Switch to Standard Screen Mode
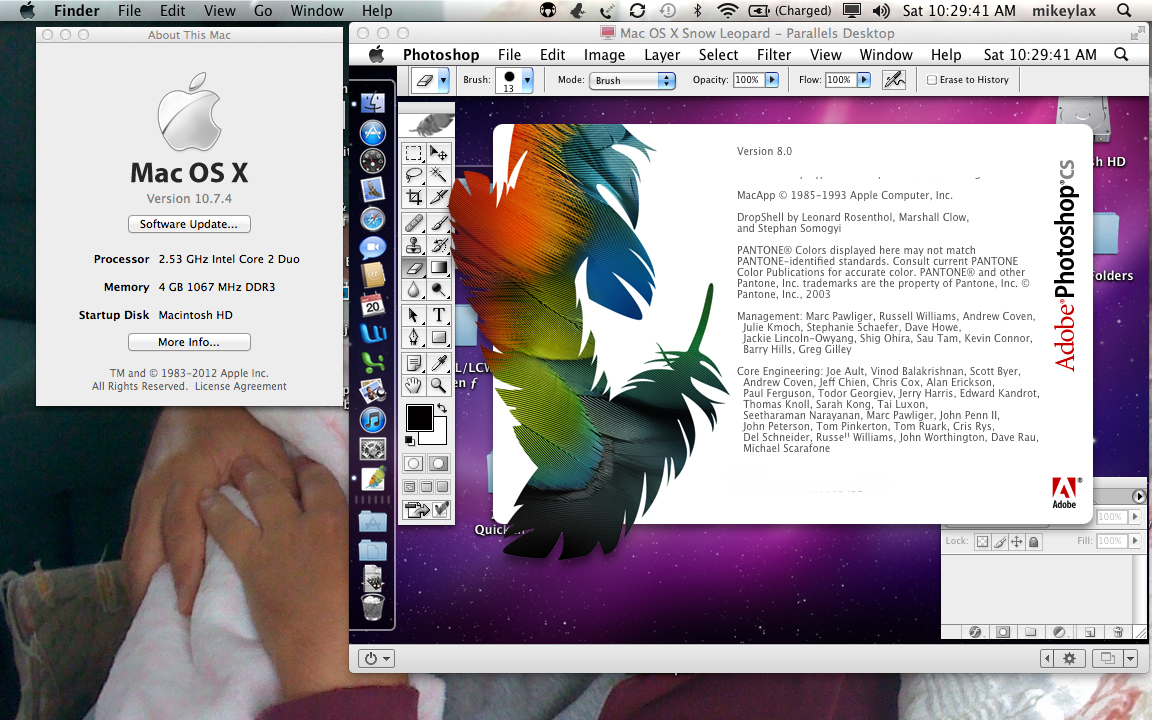Screen dimensions: 1152x720 pos(410,486)
